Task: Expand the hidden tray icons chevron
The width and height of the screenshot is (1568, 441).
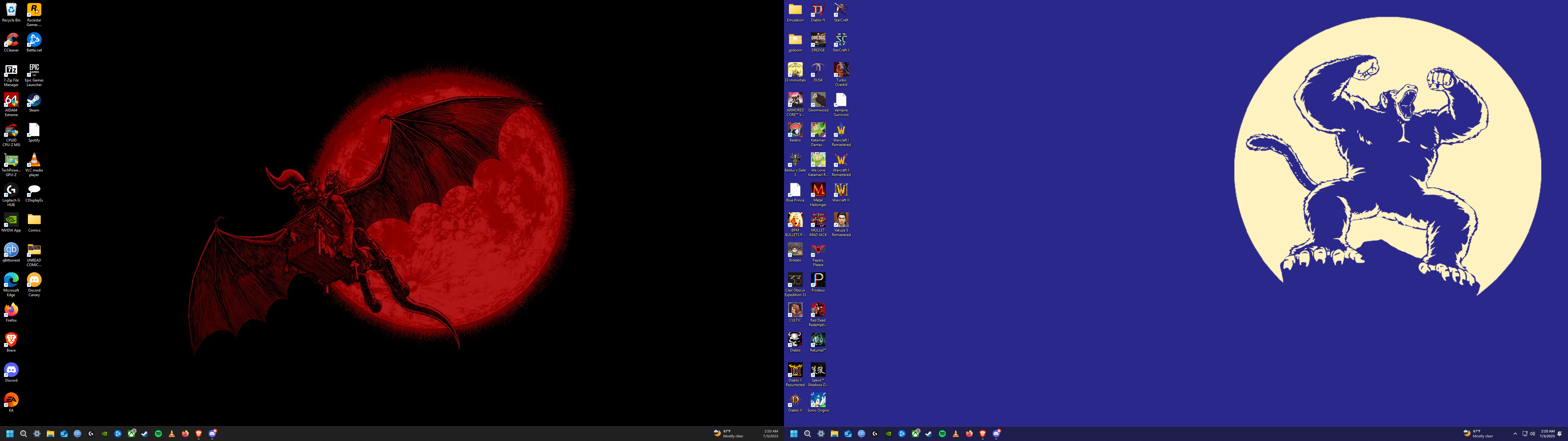Action: 1515,434
